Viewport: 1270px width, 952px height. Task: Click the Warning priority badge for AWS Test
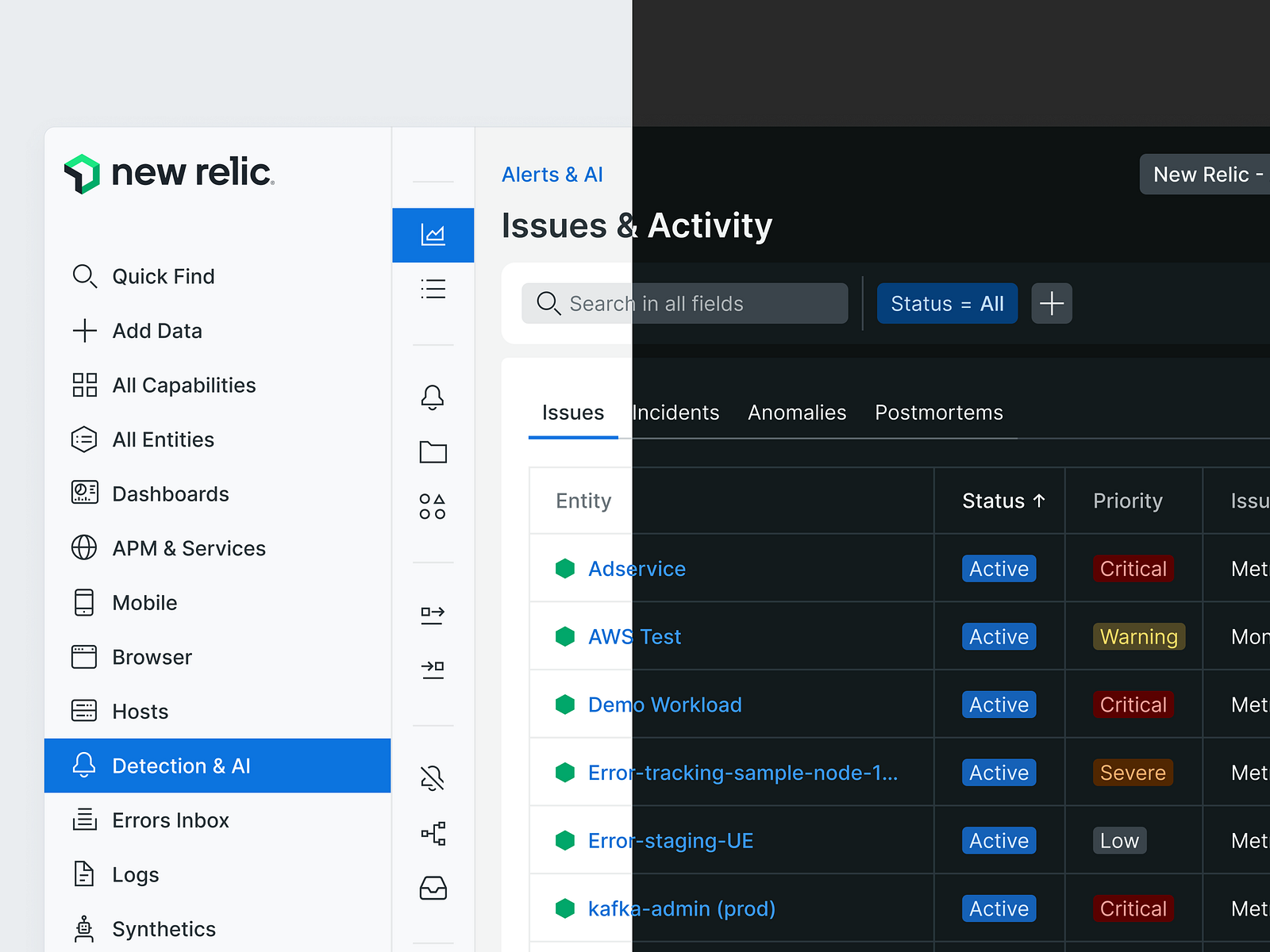(1138, 636)
